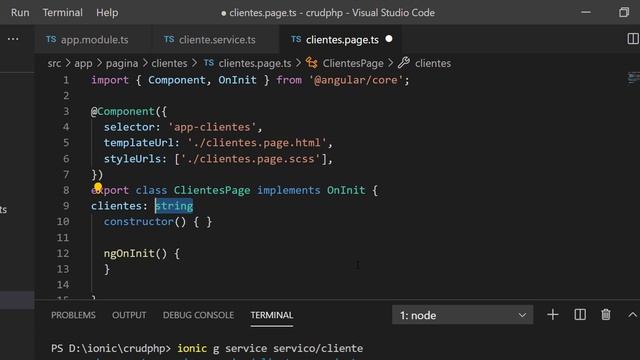Click the './clientes.page.scss' string
Viewport: 640px width, 360px height.
(251, 159)
